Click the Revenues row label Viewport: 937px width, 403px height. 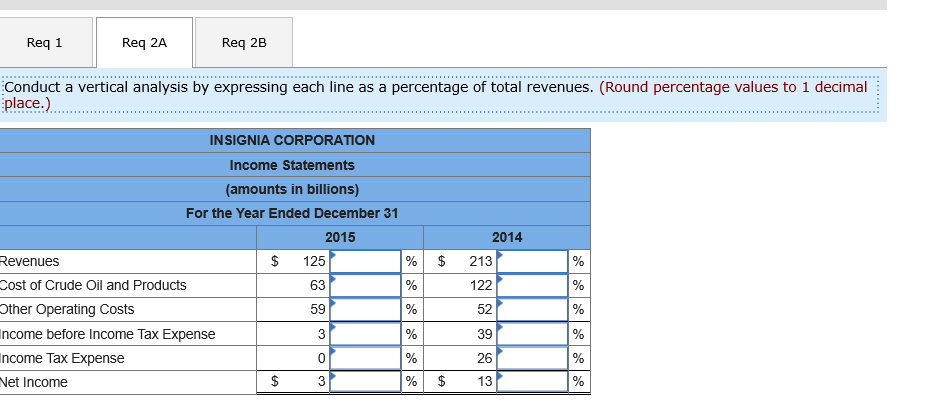[29, 261]
